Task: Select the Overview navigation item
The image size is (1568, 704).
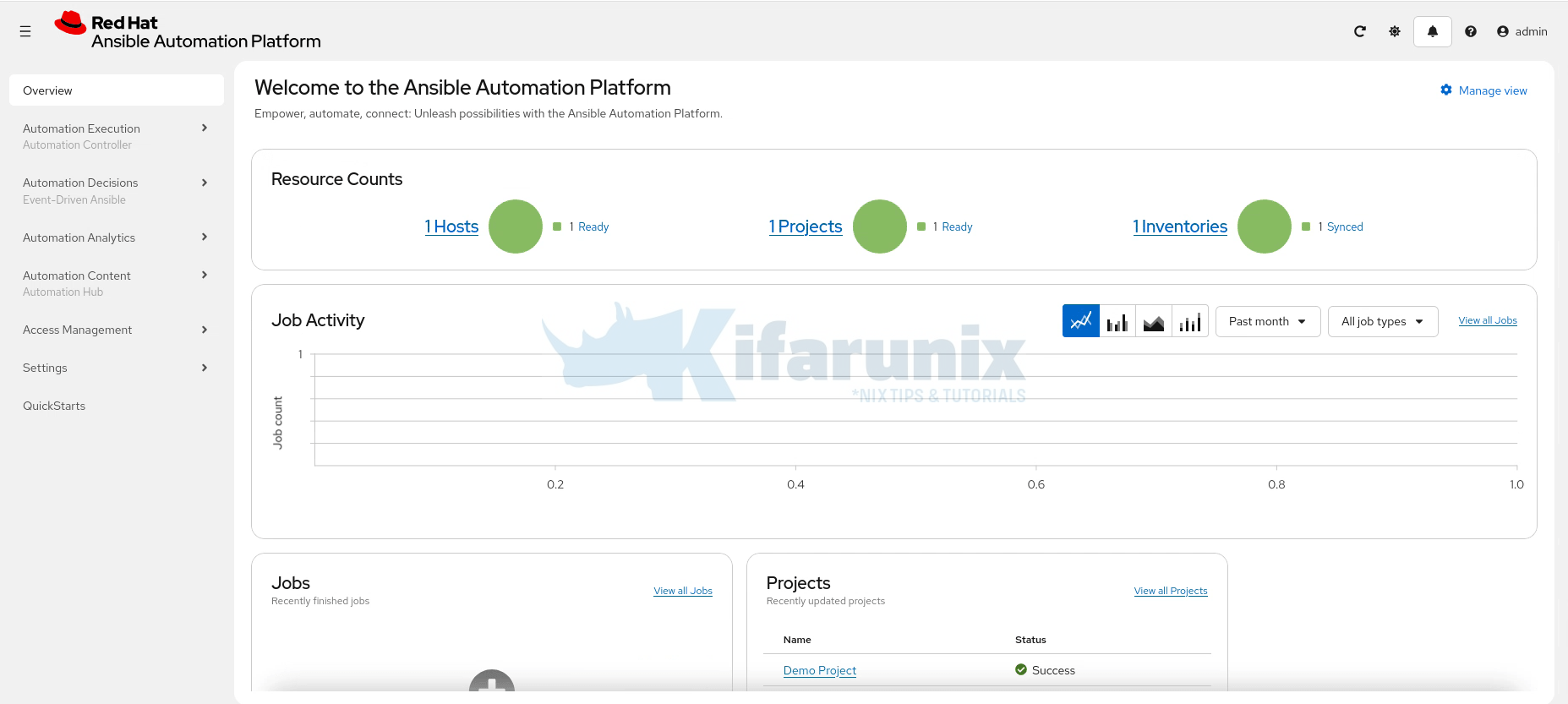Action: click(x=117, y=90)
